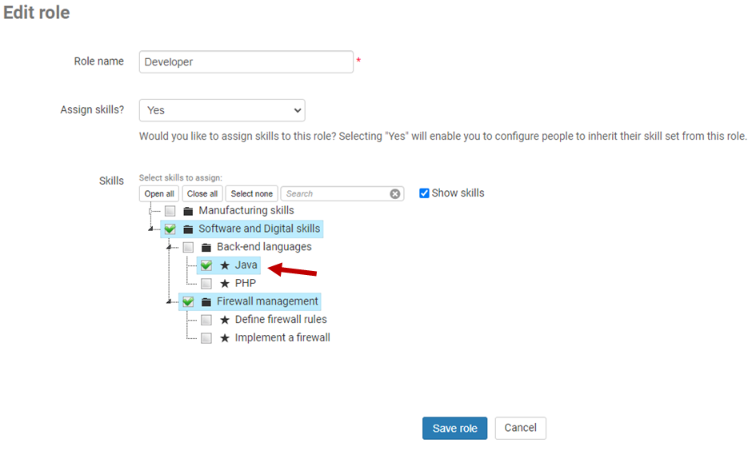
Task: Click the Back-end languages folder icon
Action: point(206,247)
